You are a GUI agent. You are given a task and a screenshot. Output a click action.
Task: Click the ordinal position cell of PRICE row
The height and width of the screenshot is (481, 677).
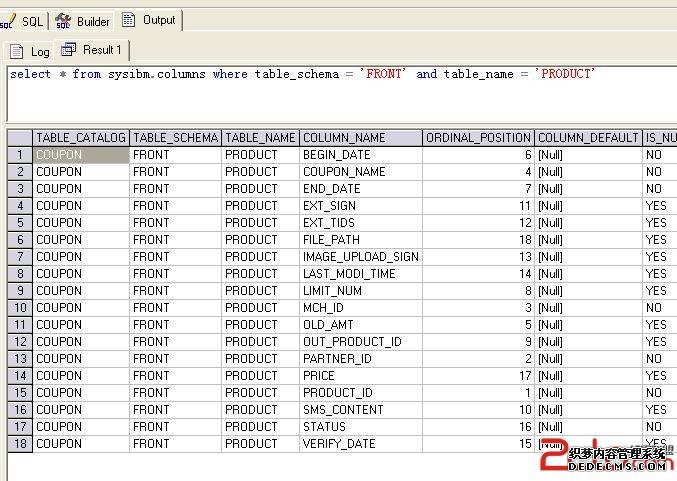478,375
